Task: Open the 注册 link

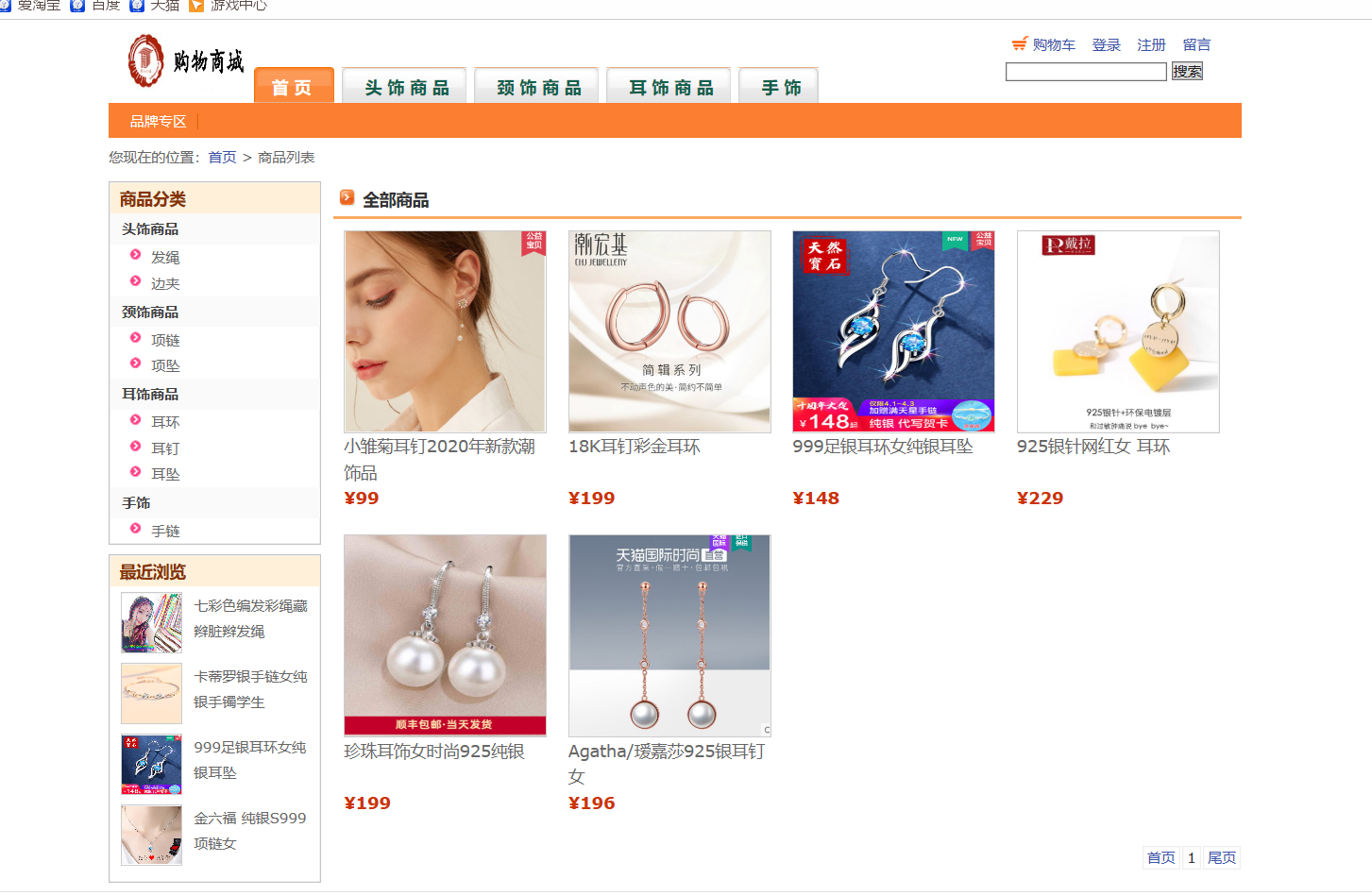Action: coord(1151,44)
